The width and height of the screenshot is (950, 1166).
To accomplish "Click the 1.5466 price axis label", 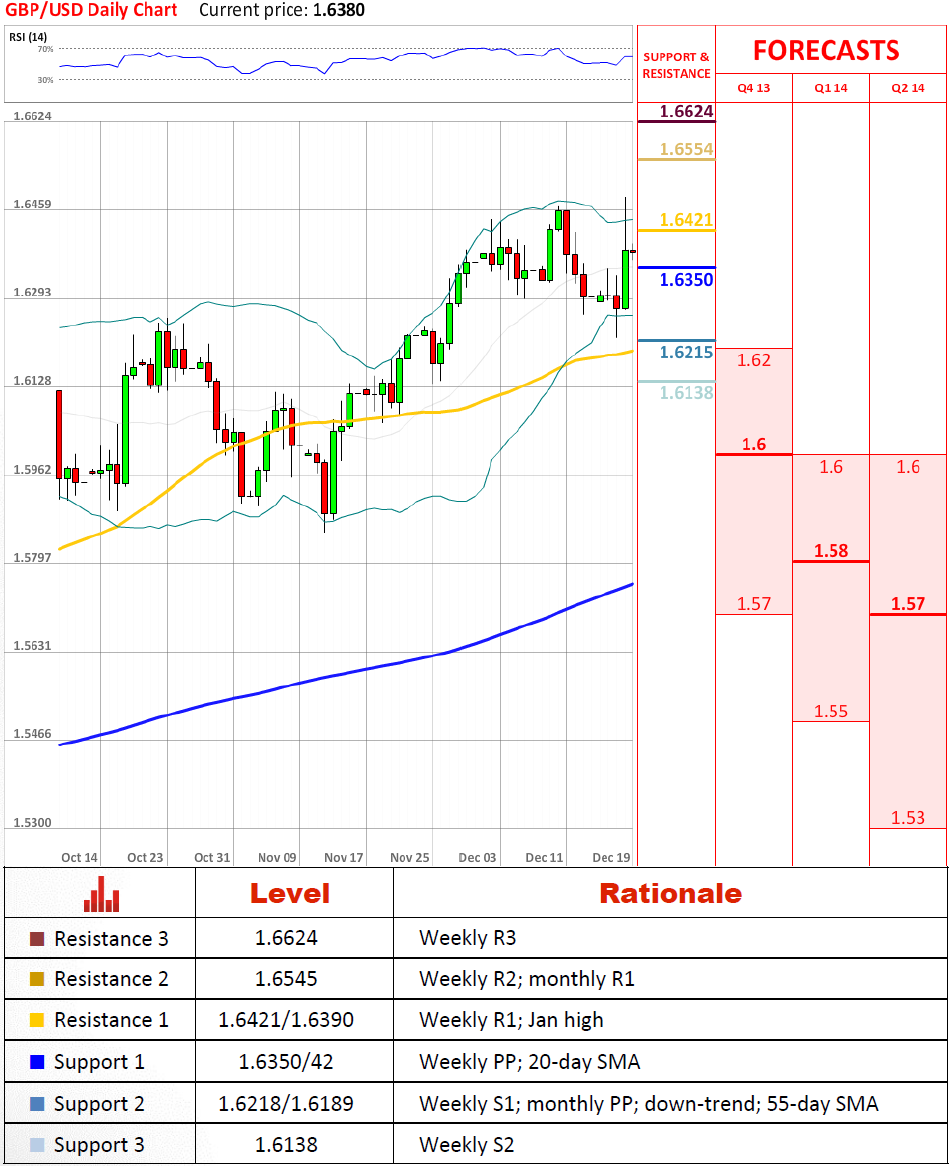I will point(33,735).
